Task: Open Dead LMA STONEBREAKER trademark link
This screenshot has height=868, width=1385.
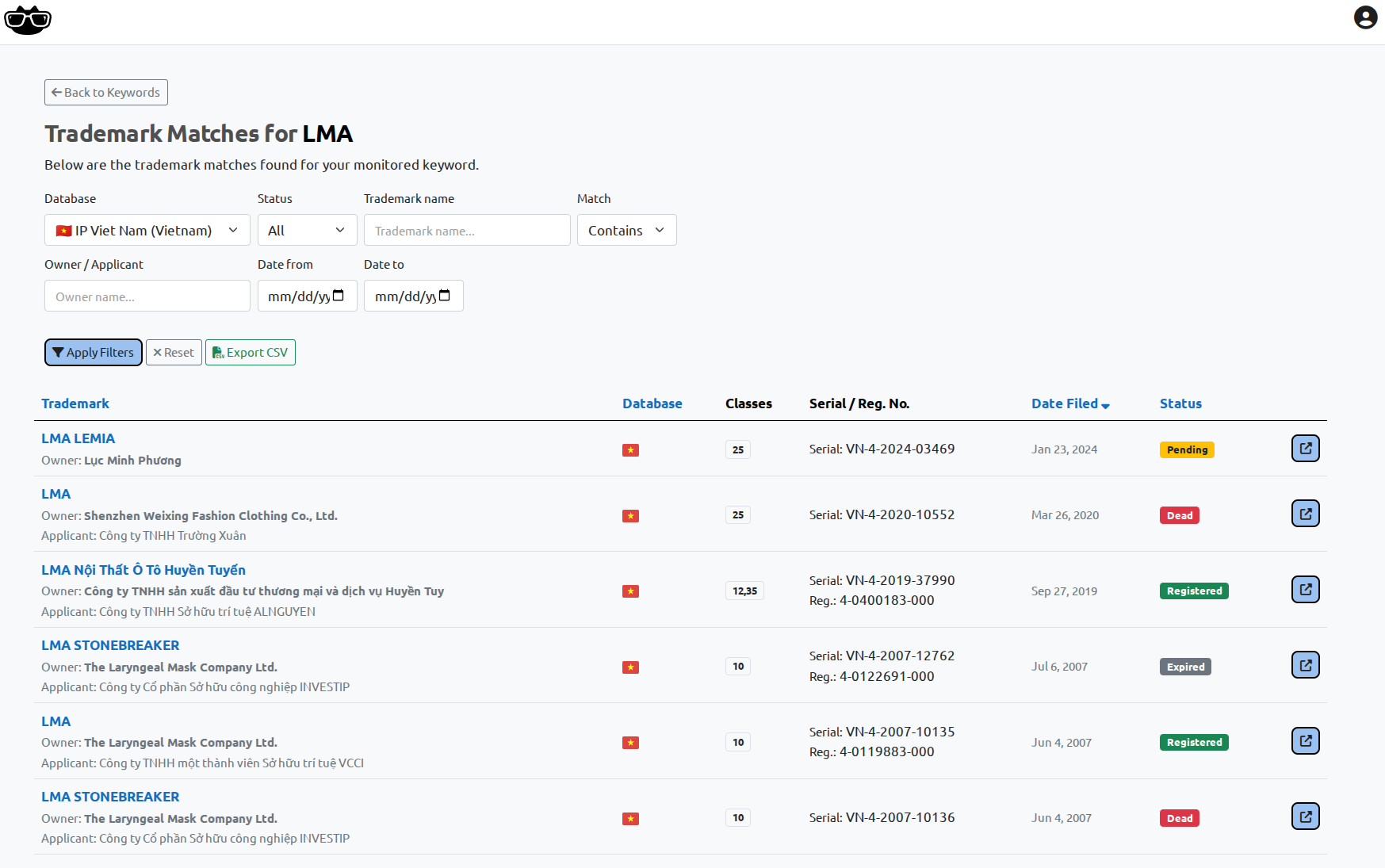Action: pos(110,797)
